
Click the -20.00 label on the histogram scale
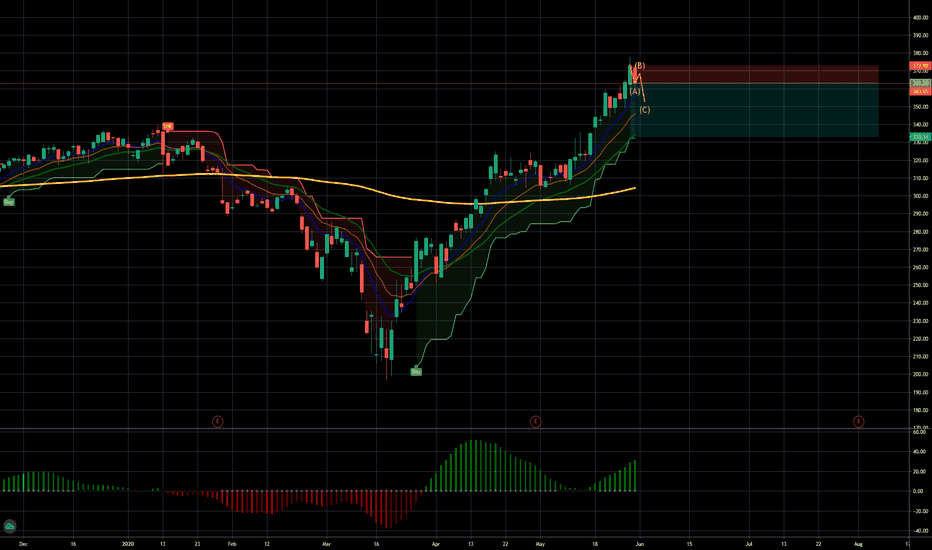tap(920, 511)
